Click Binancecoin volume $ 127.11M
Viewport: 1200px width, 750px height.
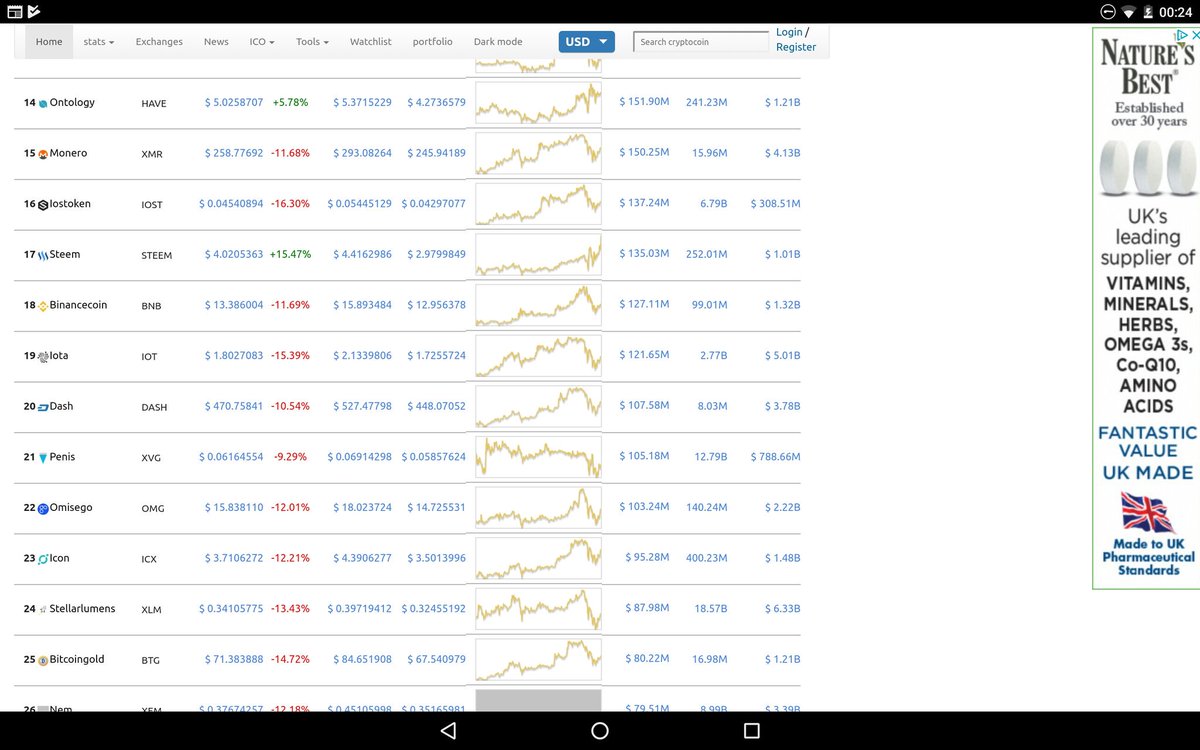pos(644,304)
